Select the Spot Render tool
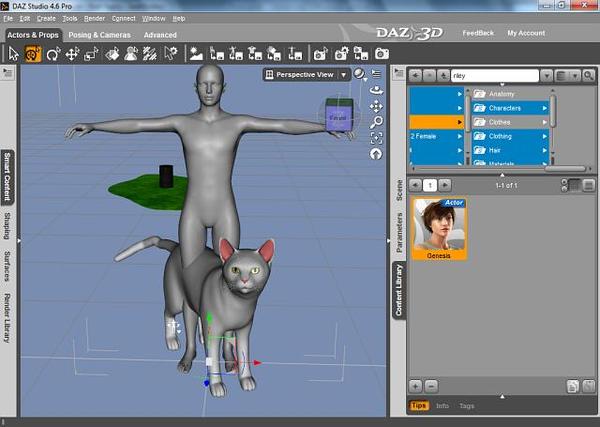The width and height of the screenshot is (600, 427). [150, 54]
